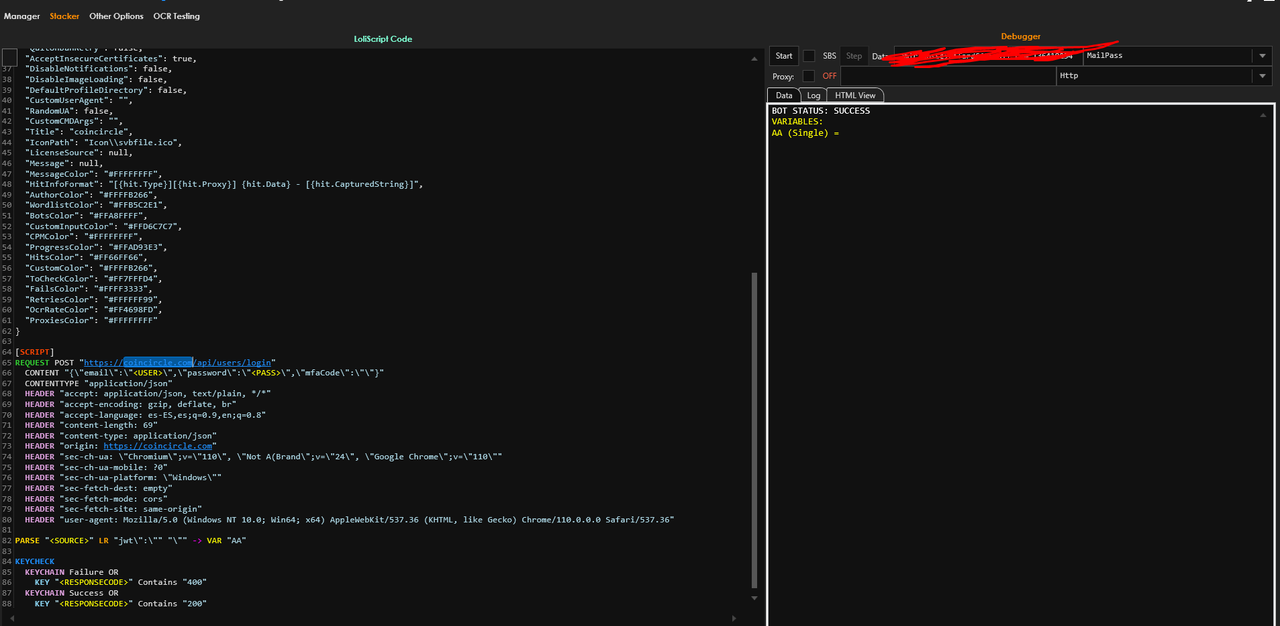Click the code editor scroll down arrow
The width and height of the screenshot is (1280, 626).
tap(755, 598)
